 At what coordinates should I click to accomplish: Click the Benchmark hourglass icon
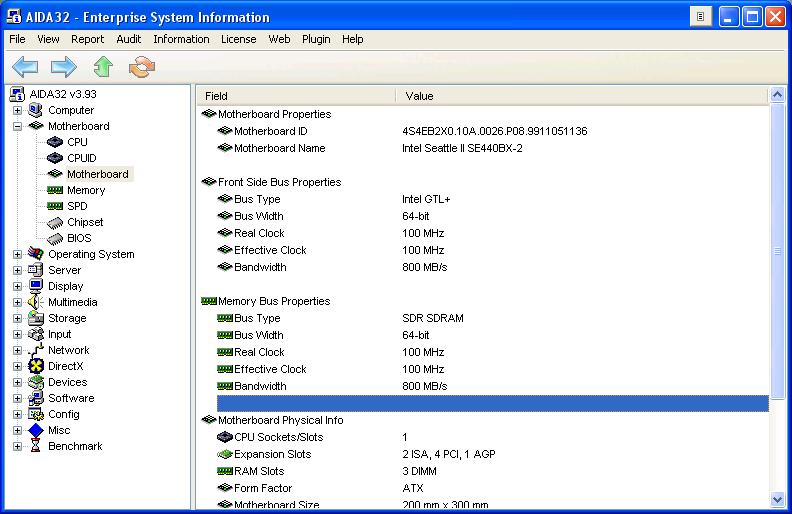(x=35, y=446)
